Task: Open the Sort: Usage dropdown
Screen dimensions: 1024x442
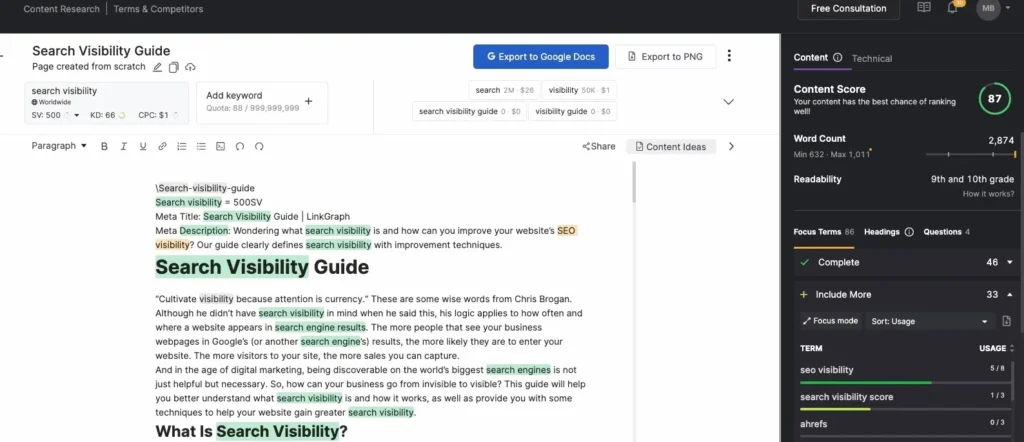Action: pyautogui.click(x=929, y=321)
